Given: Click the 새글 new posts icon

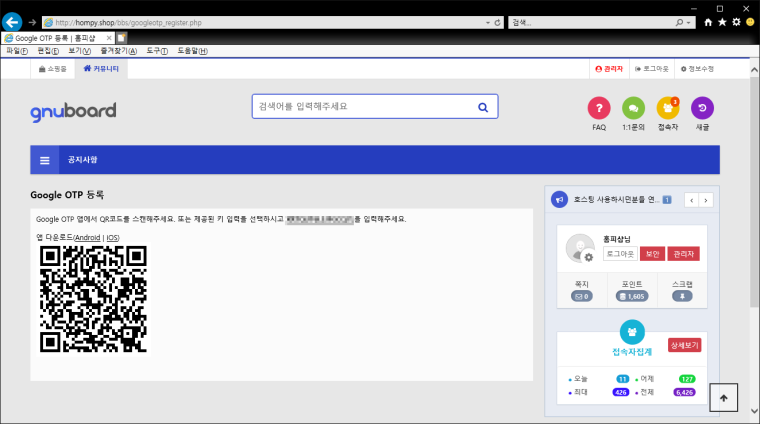Looking at the screenshot, I should 702,108.
